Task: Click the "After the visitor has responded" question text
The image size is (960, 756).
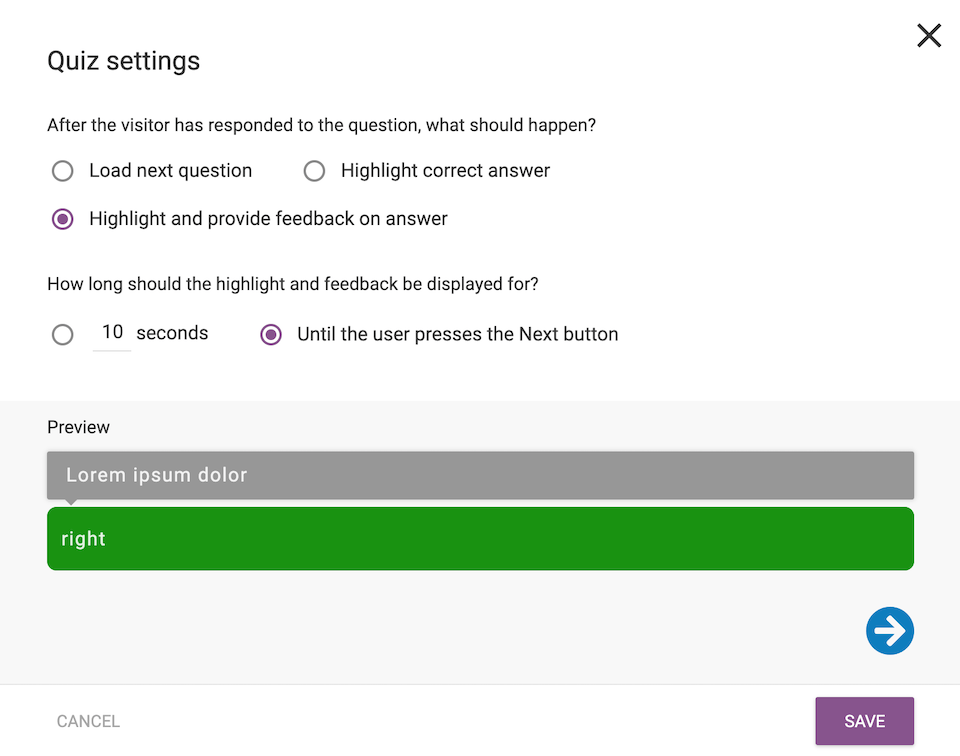Action: tap(322, 126)
